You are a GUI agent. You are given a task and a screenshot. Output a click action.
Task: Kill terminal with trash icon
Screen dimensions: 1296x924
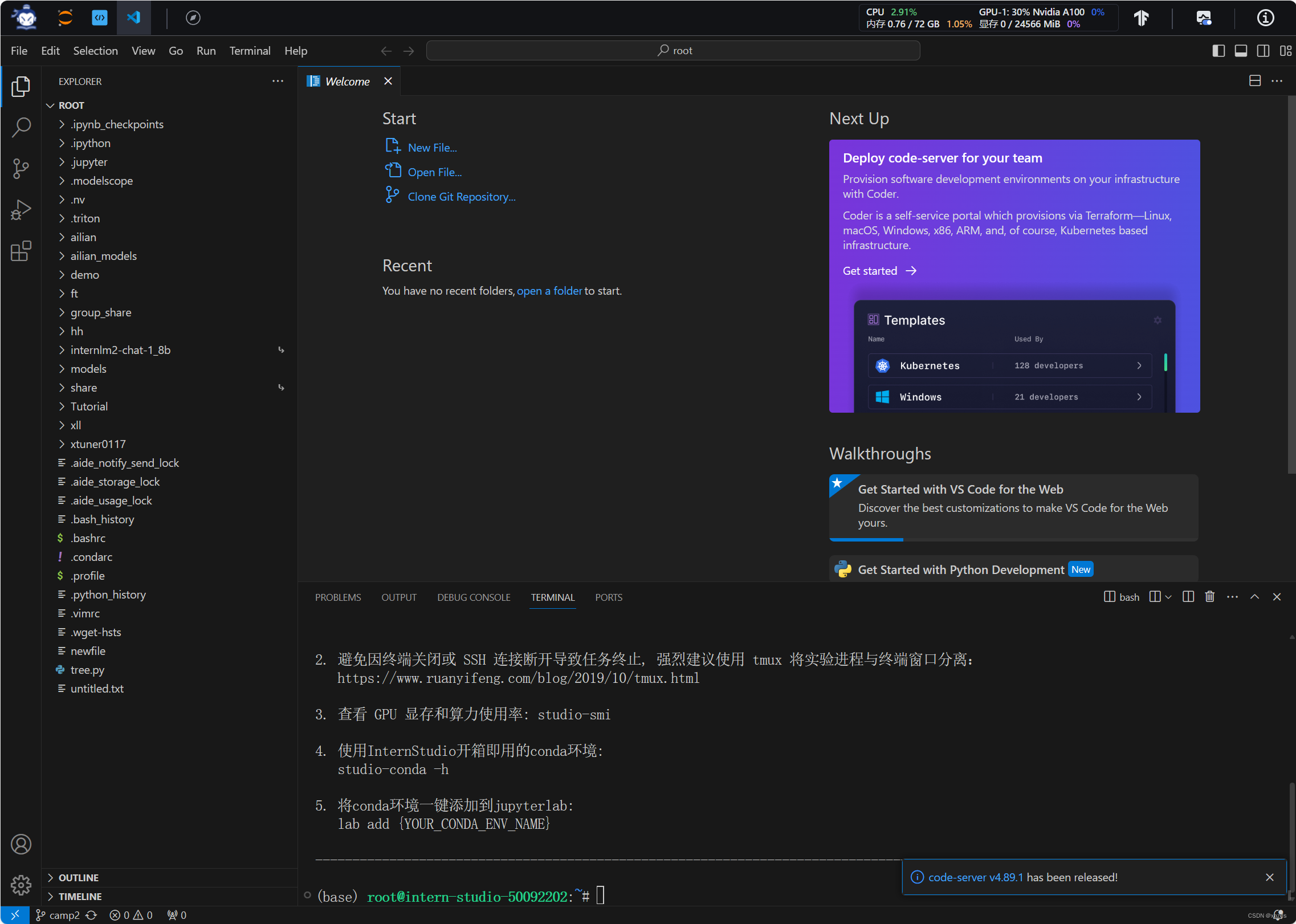click(x=1209, y=597)
